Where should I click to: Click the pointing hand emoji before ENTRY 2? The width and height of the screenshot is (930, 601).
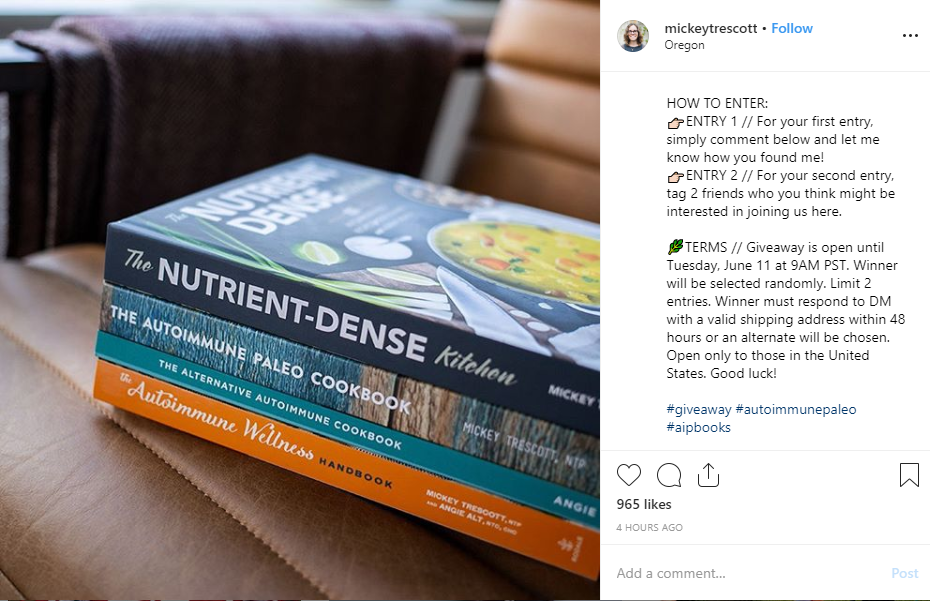(x=676, y=176)
